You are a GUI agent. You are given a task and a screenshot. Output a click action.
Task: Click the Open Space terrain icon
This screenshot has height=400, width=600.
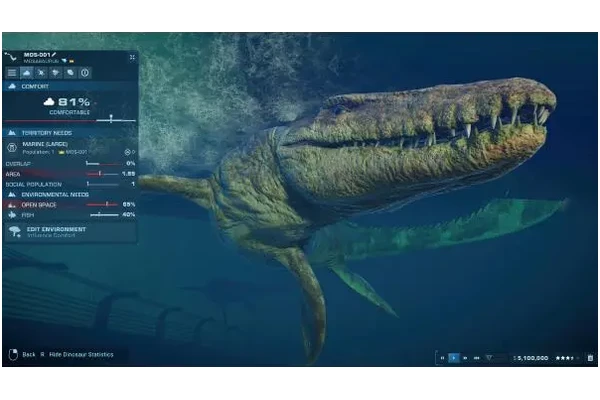pyautogui.click(x=12, y=205)
